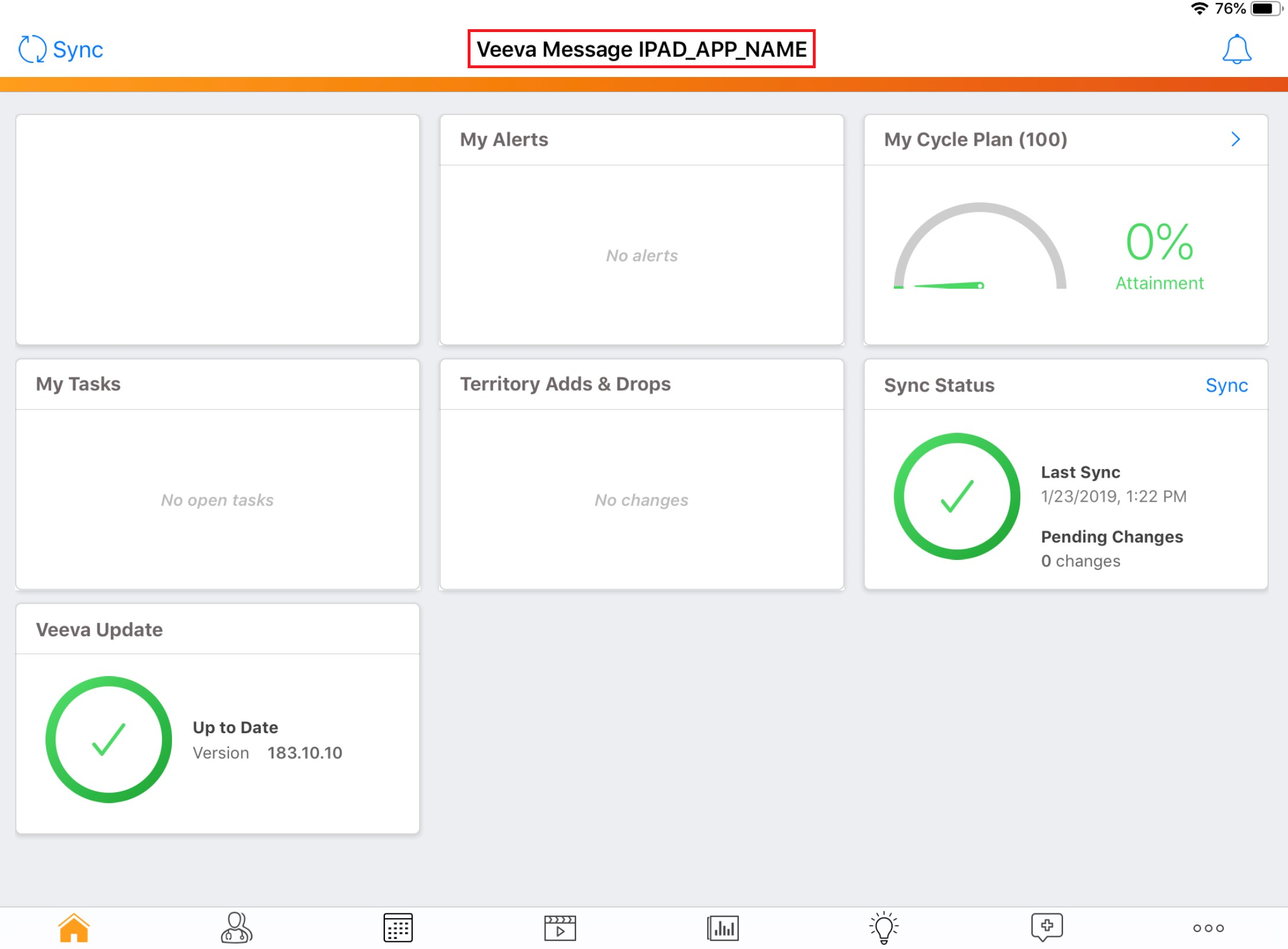The height and width of the screenshot is (949, 1288).
Task: Expand My Cycle Plan chevron arrow
Action: (x=1235, y=139)
